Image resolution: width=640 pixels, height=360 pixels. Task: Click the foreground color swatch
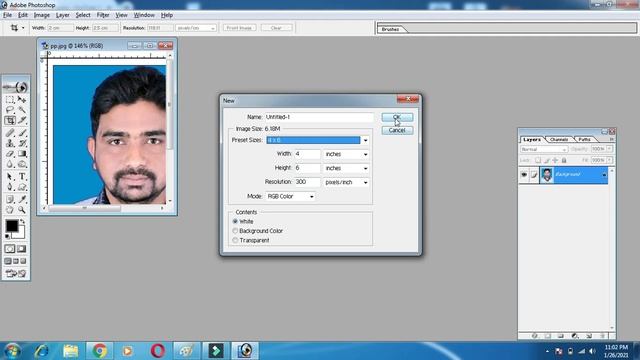pos(11,225)
